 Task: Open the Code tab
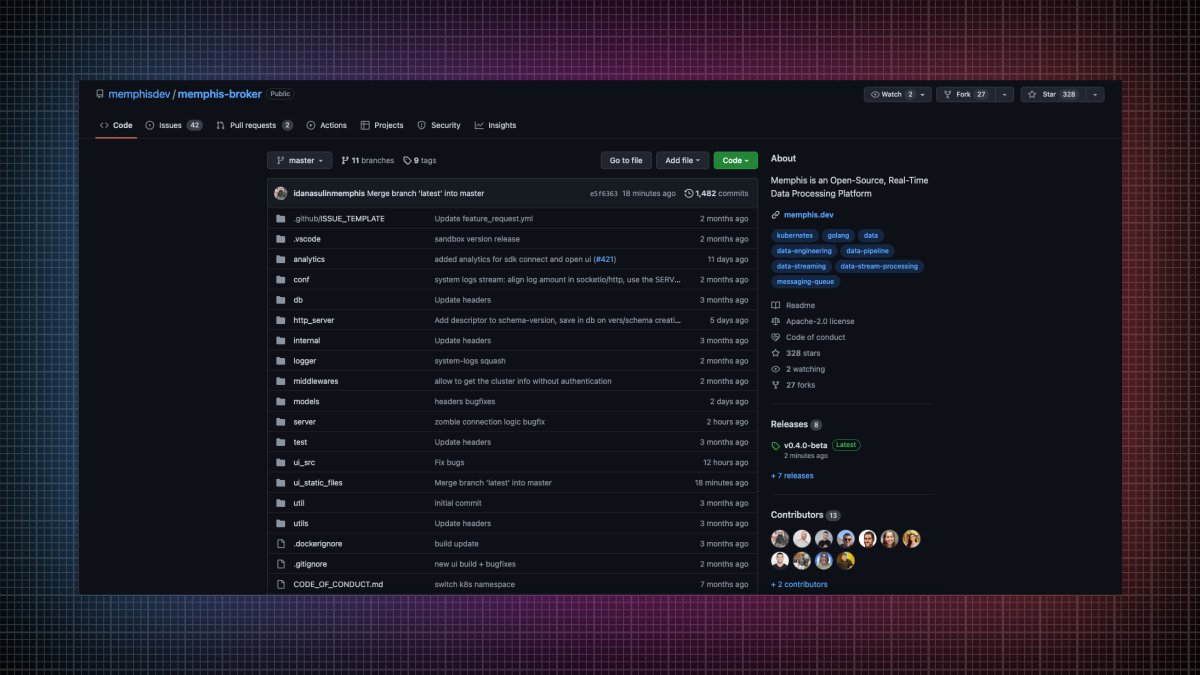(x=116, y=125)
